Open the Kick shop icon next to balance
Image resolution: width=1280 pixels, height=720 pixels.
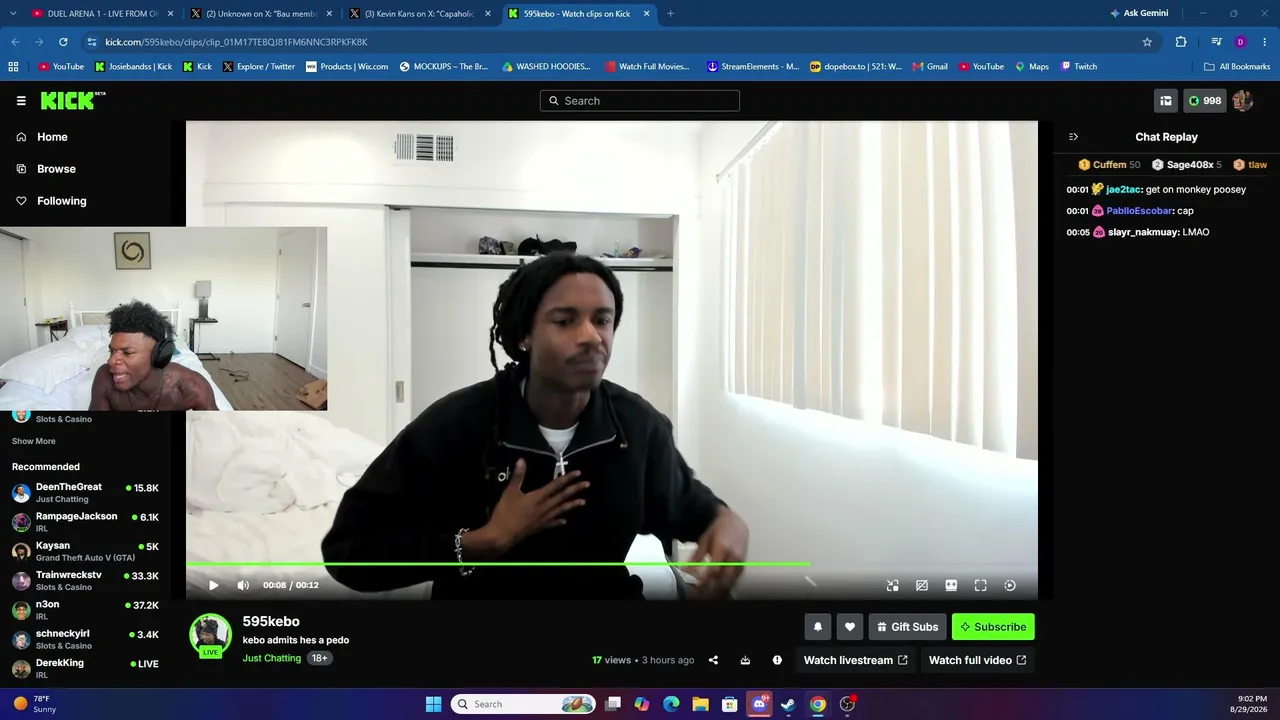click(x=1166, y=100)
